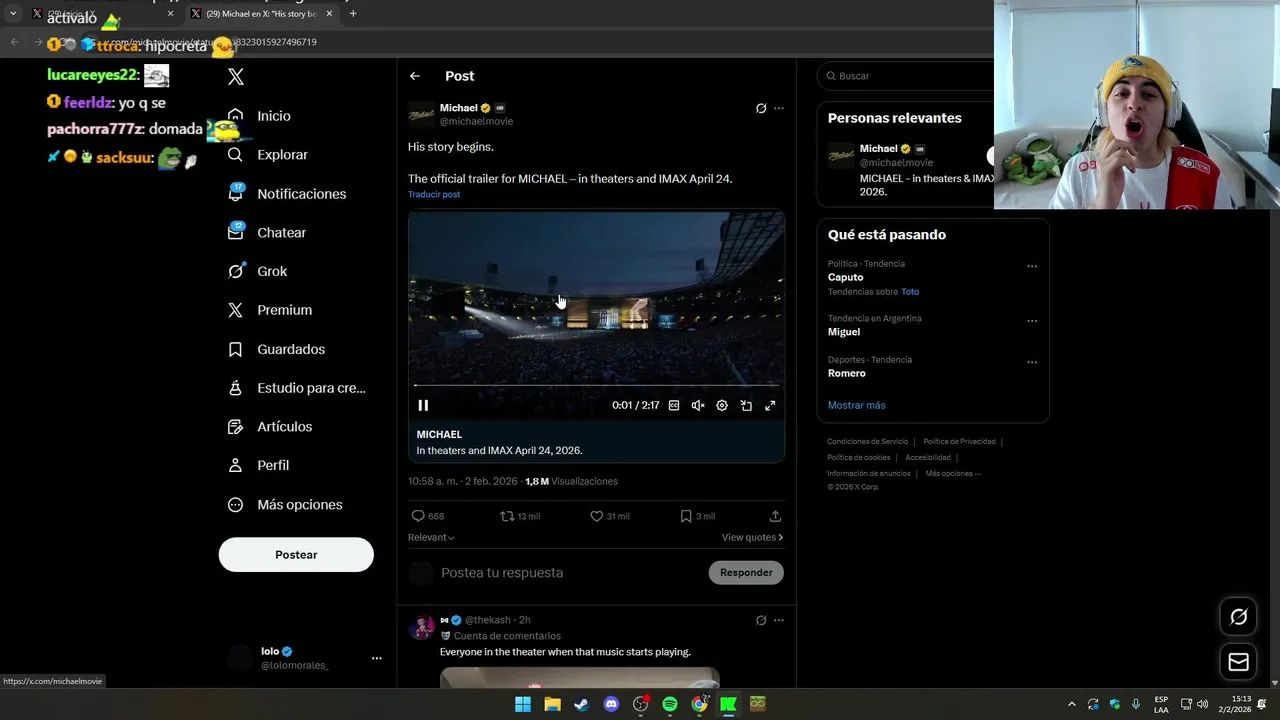
Task: Open Perfil in the sidebar
Action: click(x=258, y=465)
